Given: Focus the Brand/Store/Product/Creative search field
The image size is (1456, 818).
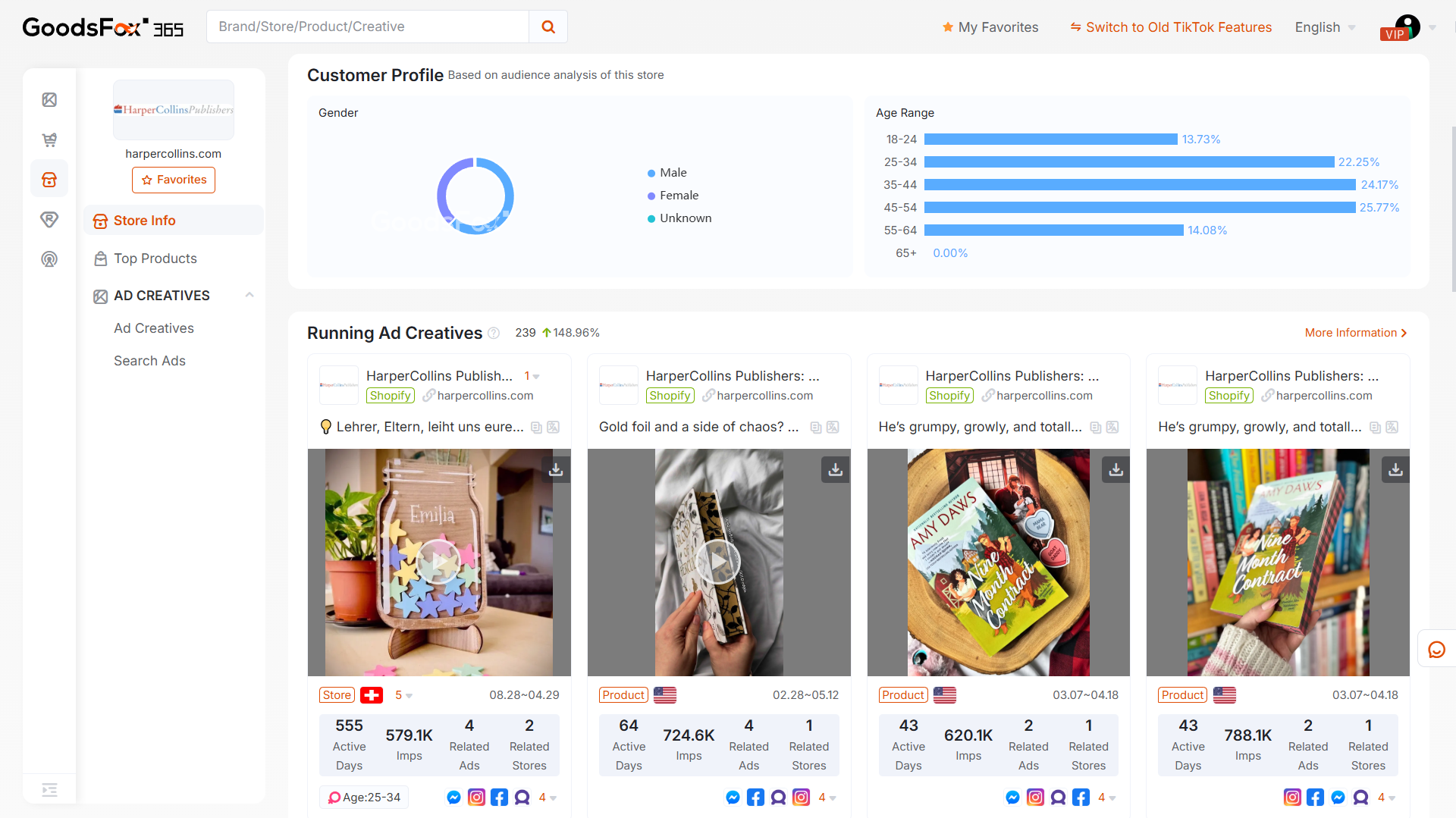Looking at the screenshot, I should click(x=368, y=27).
